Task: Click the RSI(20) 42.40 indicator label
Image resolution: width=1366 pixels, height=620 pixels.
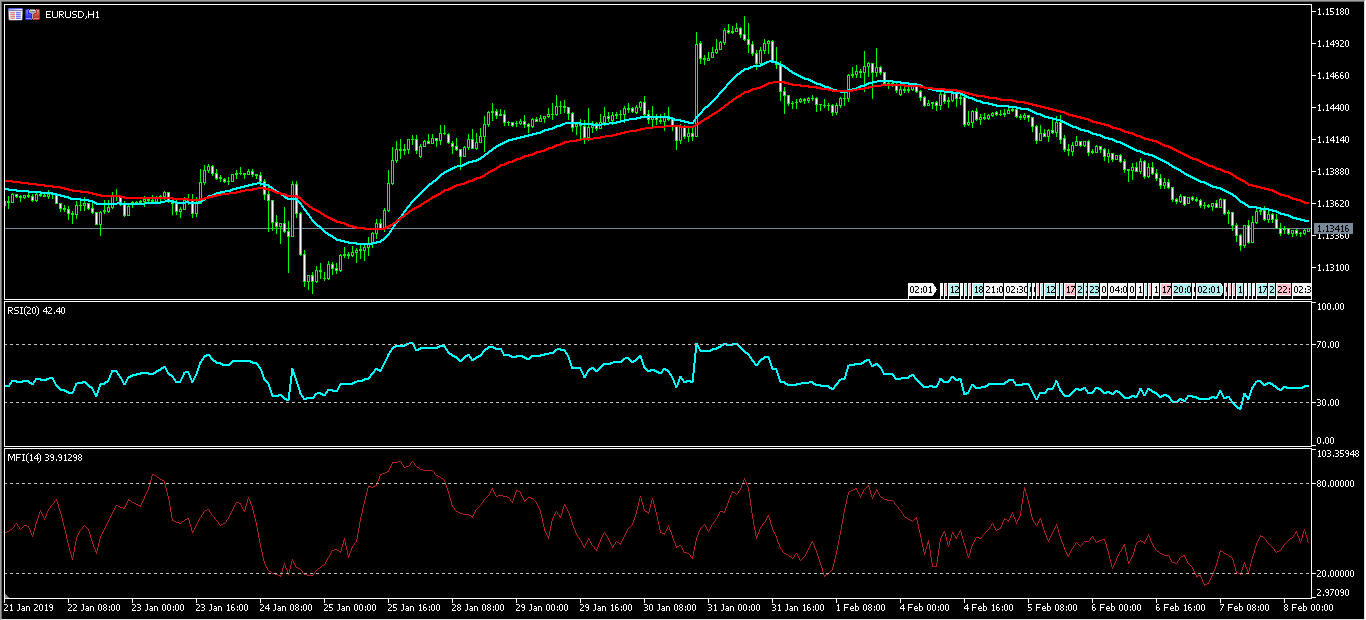Action: pyautogui.click(x=37, y=310)
